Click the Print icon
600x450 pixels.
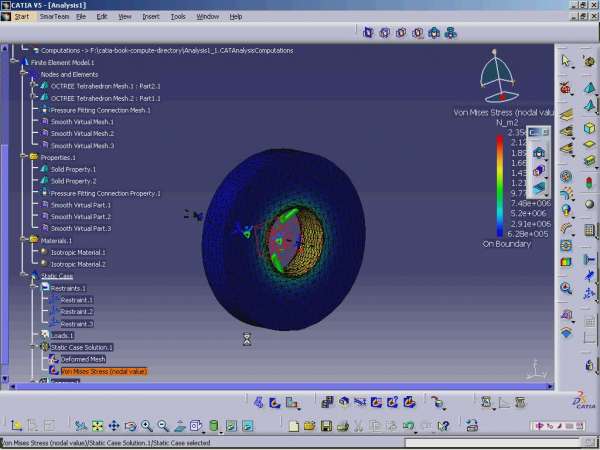342,426
